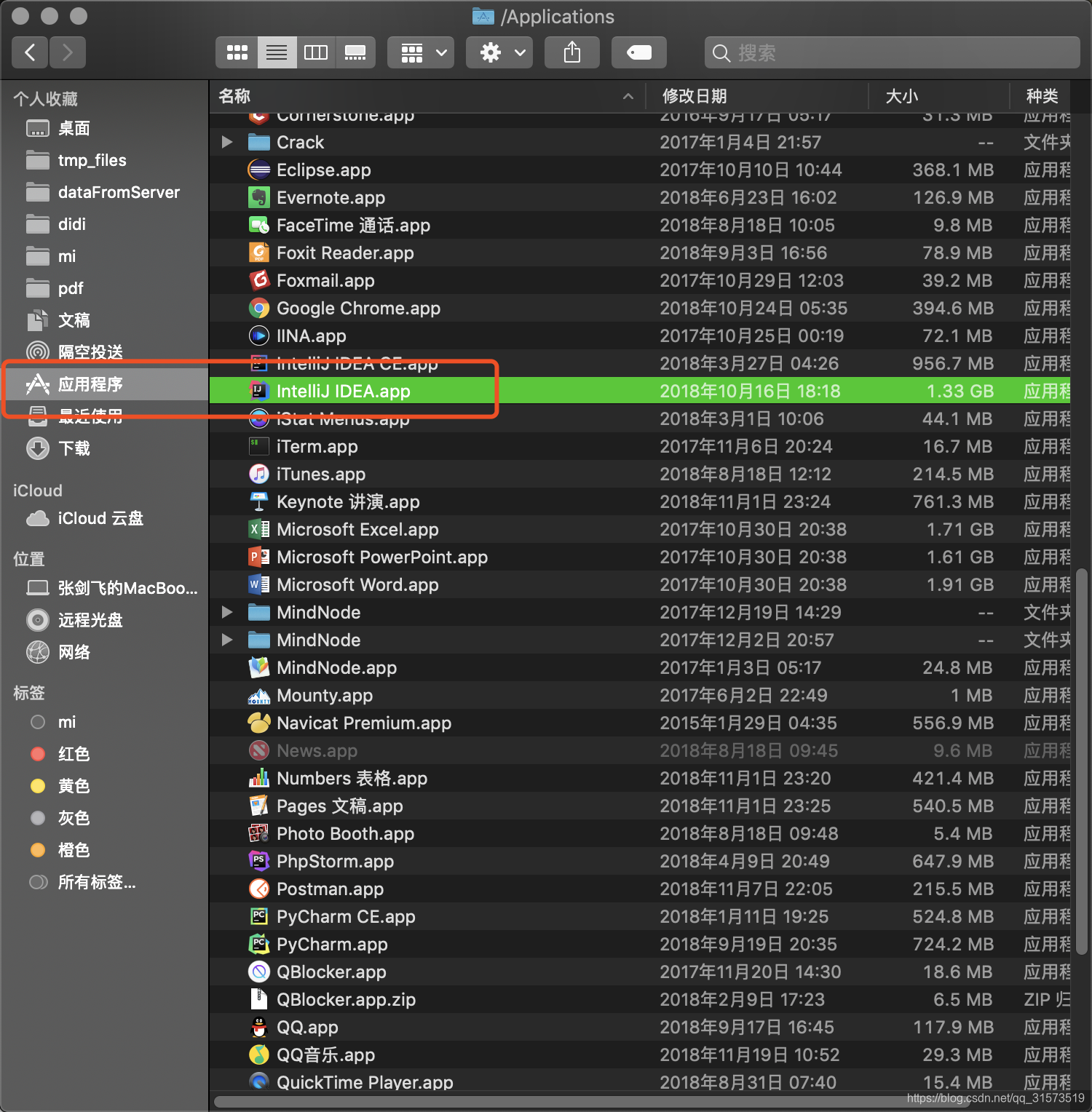
Task: Select the Numbers 表格.app icon
Action: 259,778
